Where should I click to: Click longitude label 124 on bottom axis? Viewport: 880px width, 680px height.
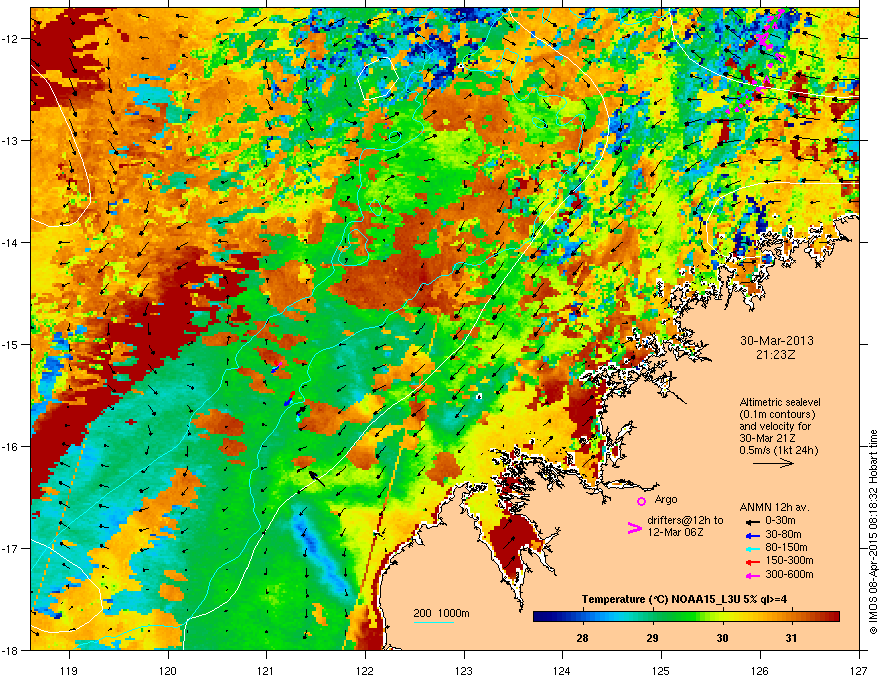pos(562,670)
